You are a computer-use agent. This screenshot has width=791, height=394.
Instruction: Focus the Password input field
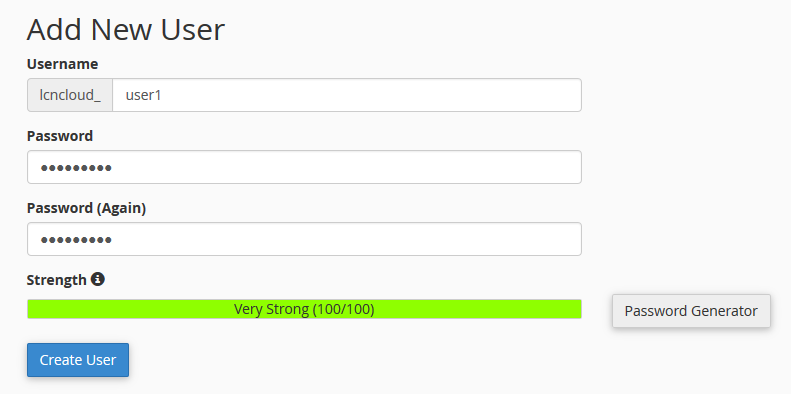click(304, 167)
